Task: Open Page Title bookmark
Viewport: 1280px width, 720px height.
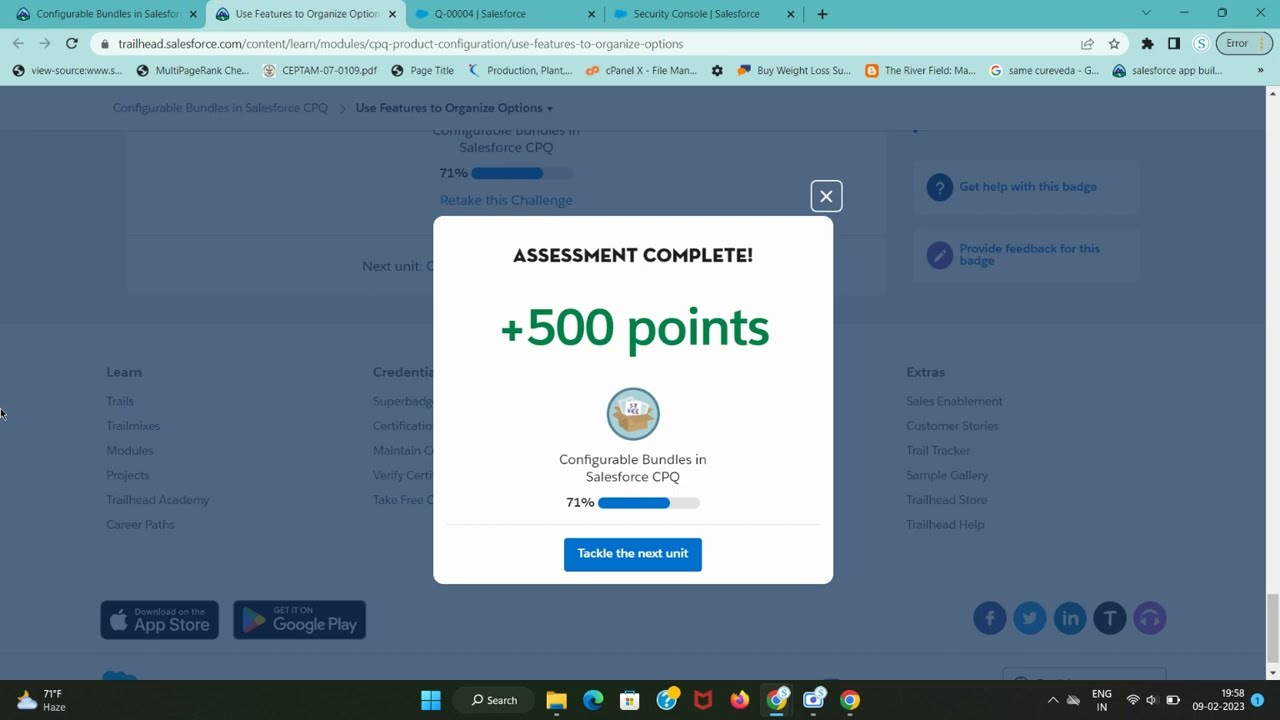Action: pyautogui.click(x=422, y=71)
